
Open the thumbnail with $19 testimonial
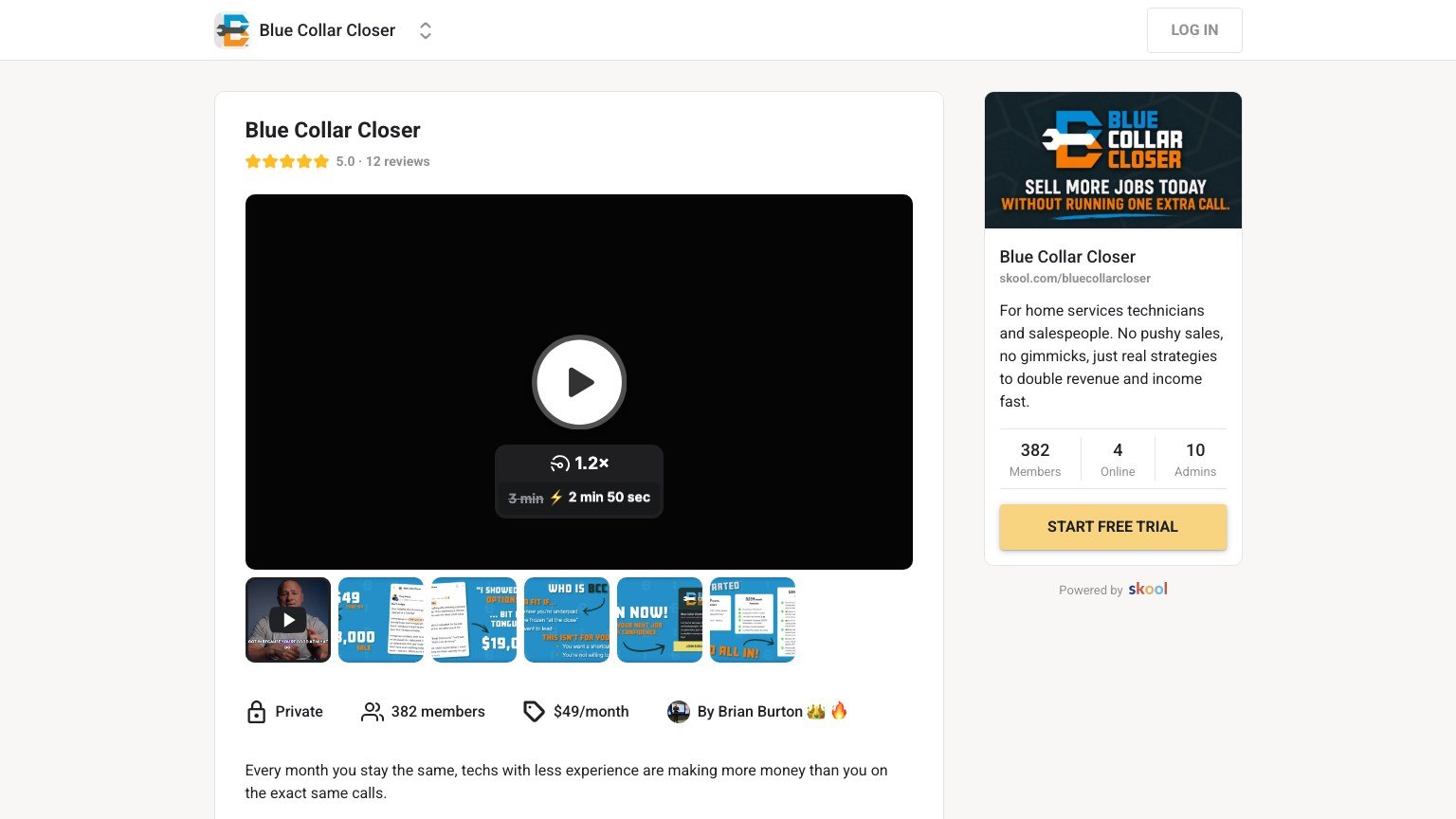click(474, 620)
